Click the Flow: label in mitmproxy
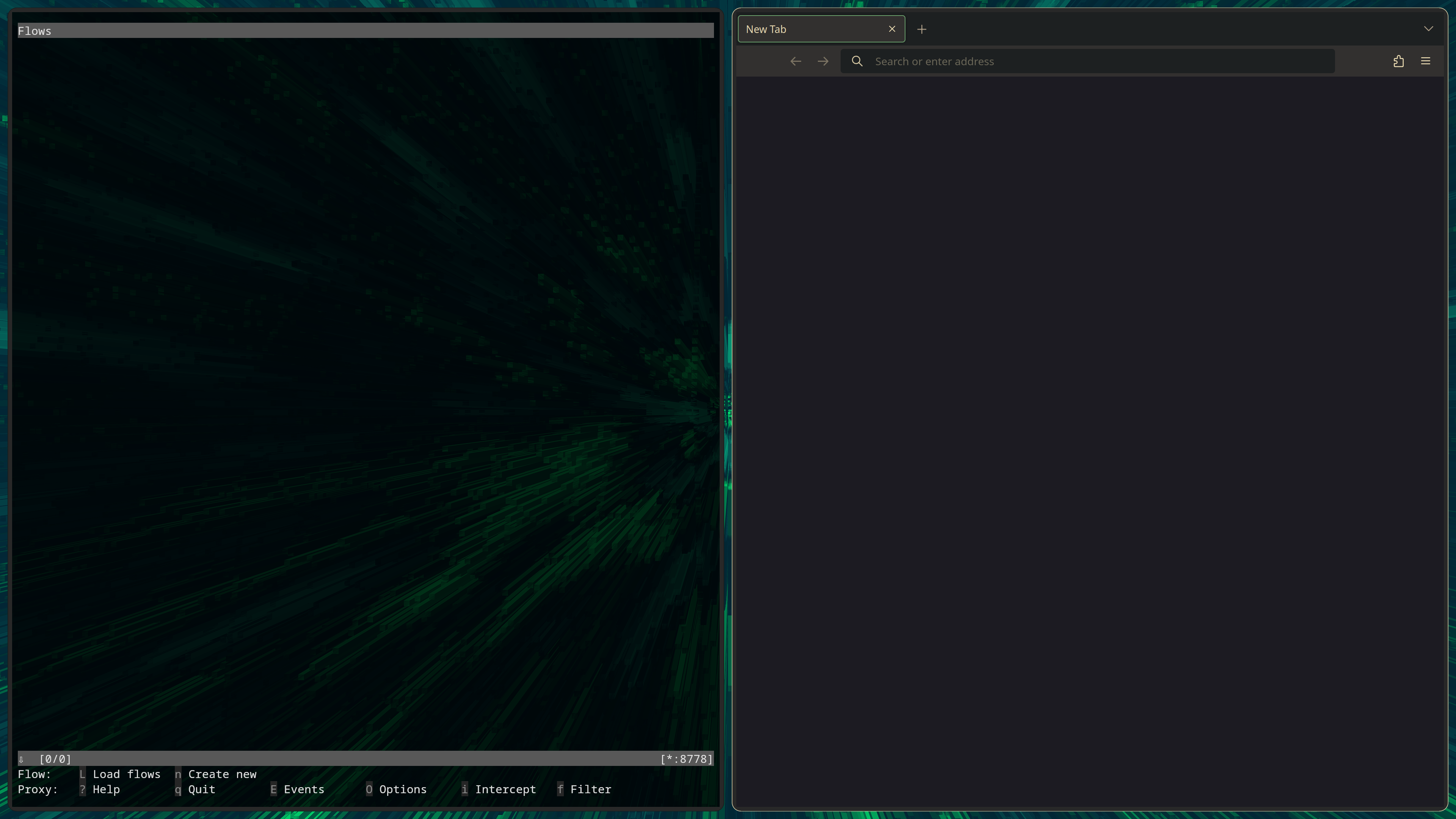1456x819 pixels. tap(35, 774)
